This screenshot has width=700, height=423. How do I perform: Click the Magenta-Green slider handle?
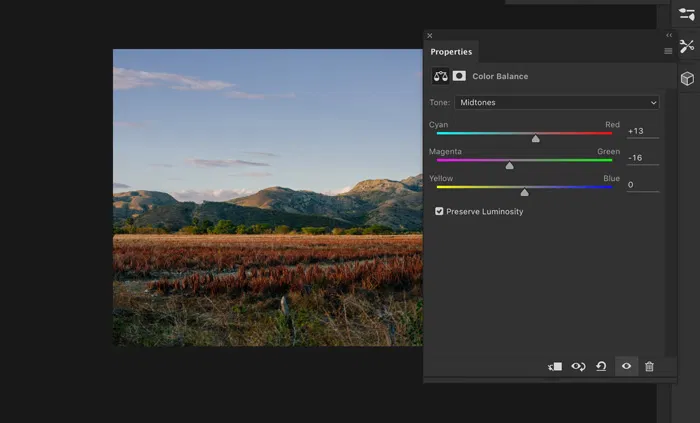tap(509, 166)
